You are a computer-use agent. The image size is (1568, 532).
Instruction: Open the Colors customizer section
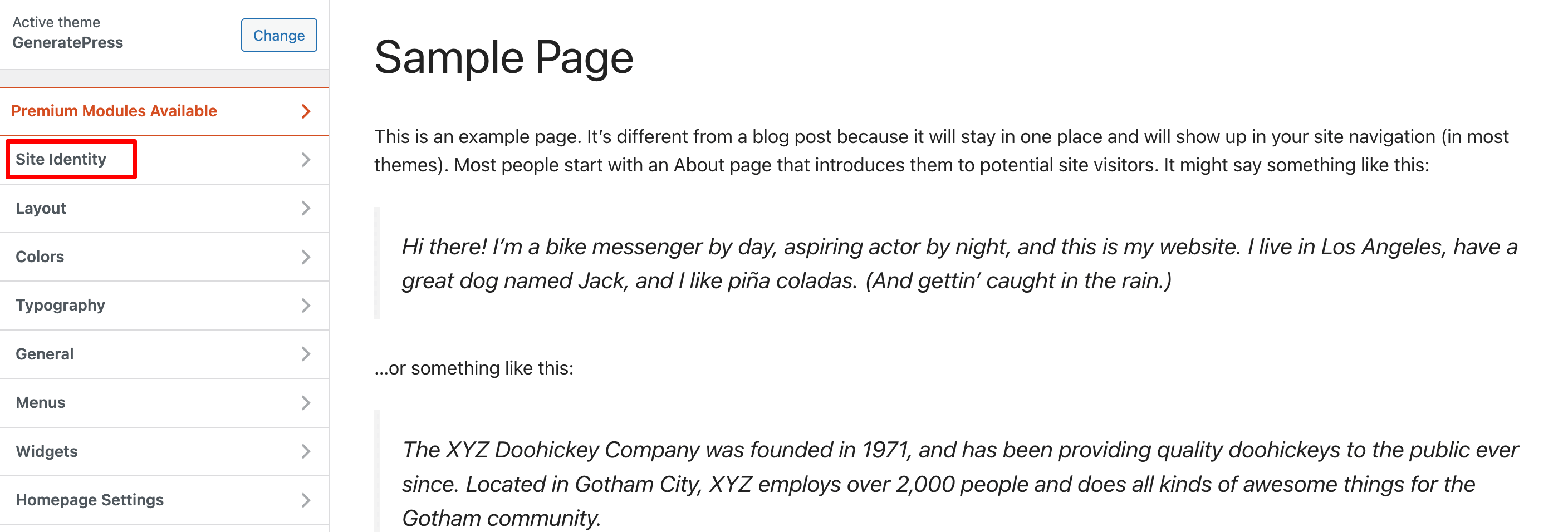point(164,257)
